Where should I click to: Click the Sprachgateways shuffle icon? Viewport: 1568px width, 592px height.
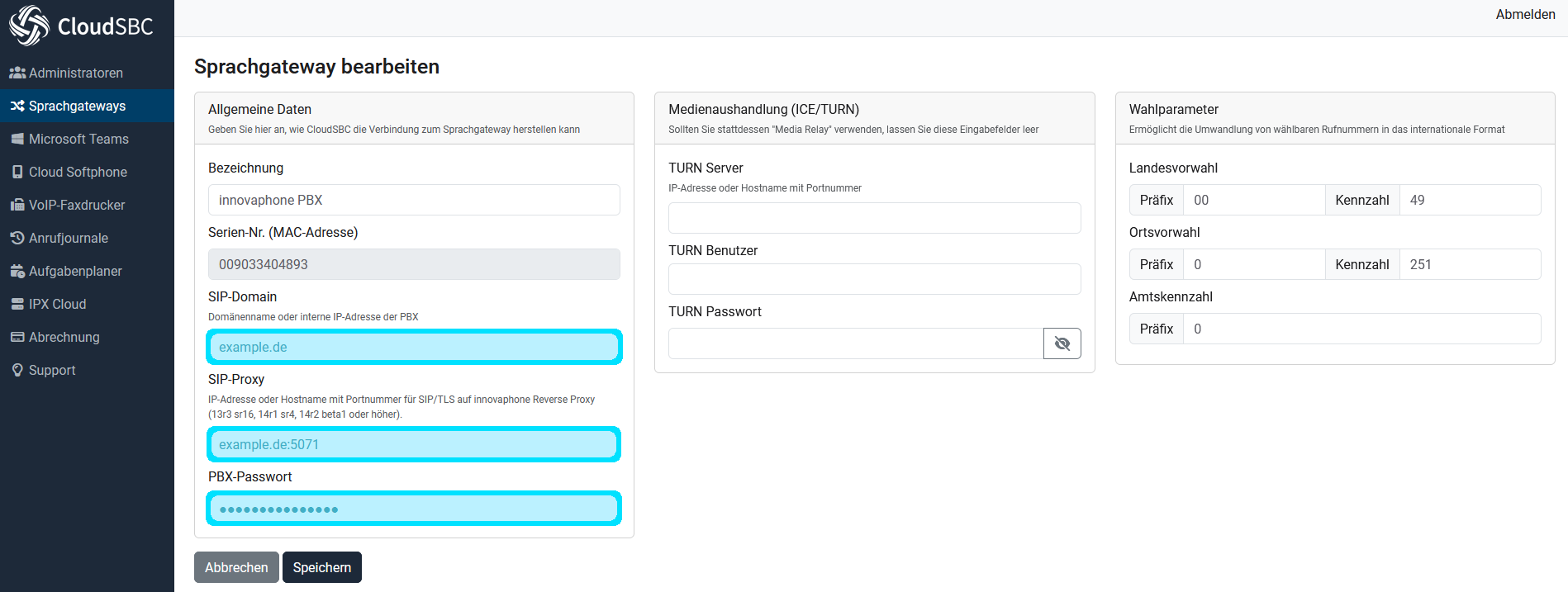click(x=17, y=106)
